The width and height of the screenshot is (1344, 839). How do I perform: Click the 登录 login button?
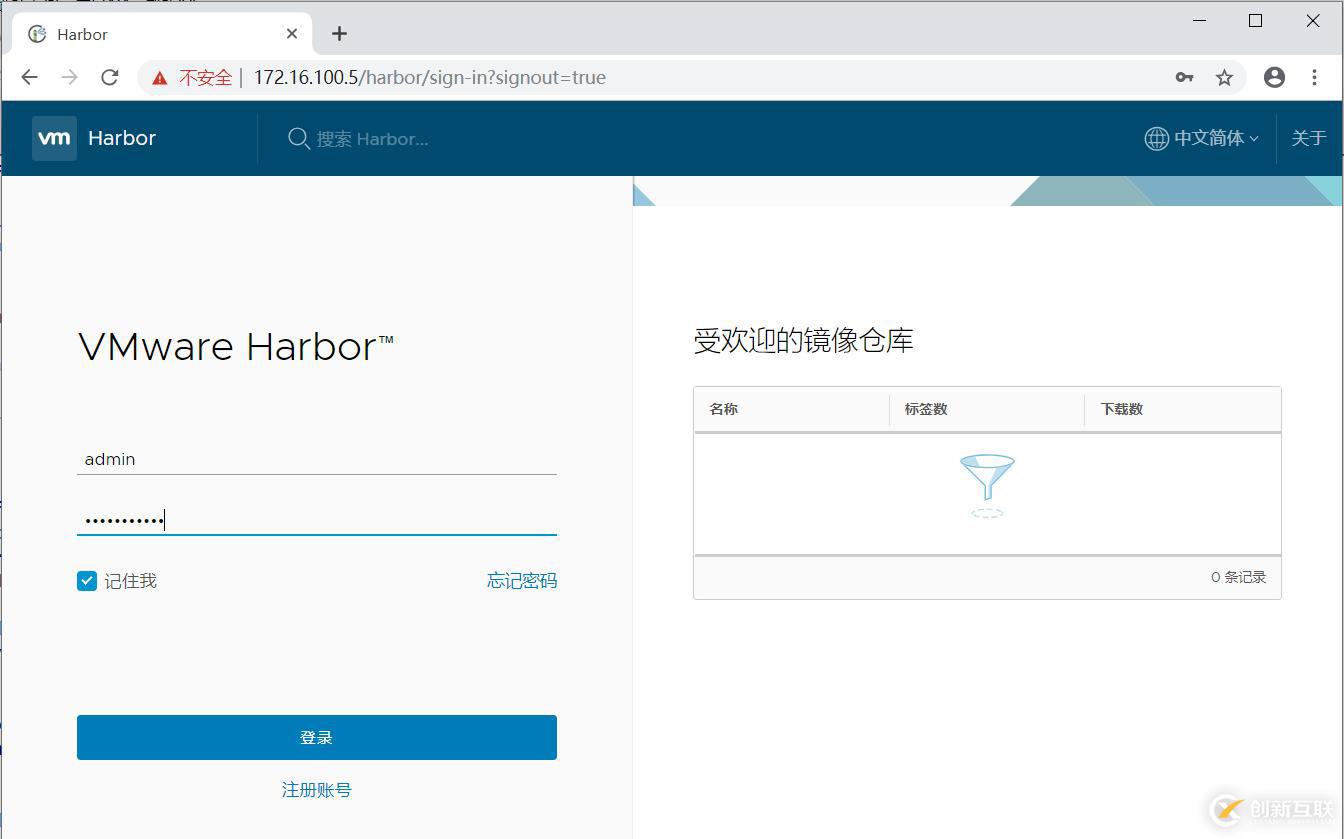click(x=317, y=737)
